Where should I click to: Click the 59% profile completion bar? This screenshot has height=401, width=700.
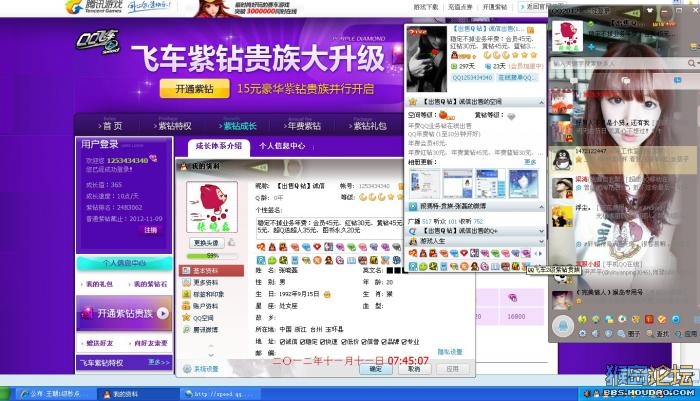pyautogui.click(x=212, y=256)
